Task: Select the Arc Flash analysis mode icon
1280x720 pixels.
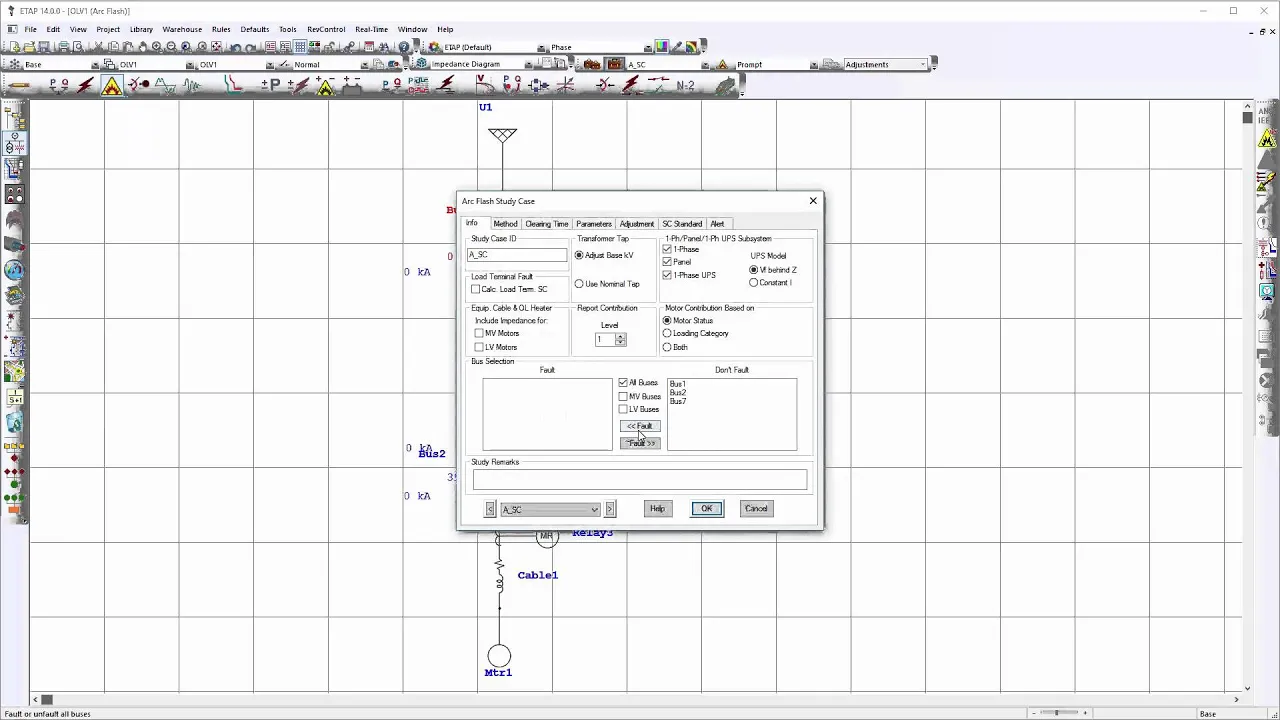Action: [111, 86]
